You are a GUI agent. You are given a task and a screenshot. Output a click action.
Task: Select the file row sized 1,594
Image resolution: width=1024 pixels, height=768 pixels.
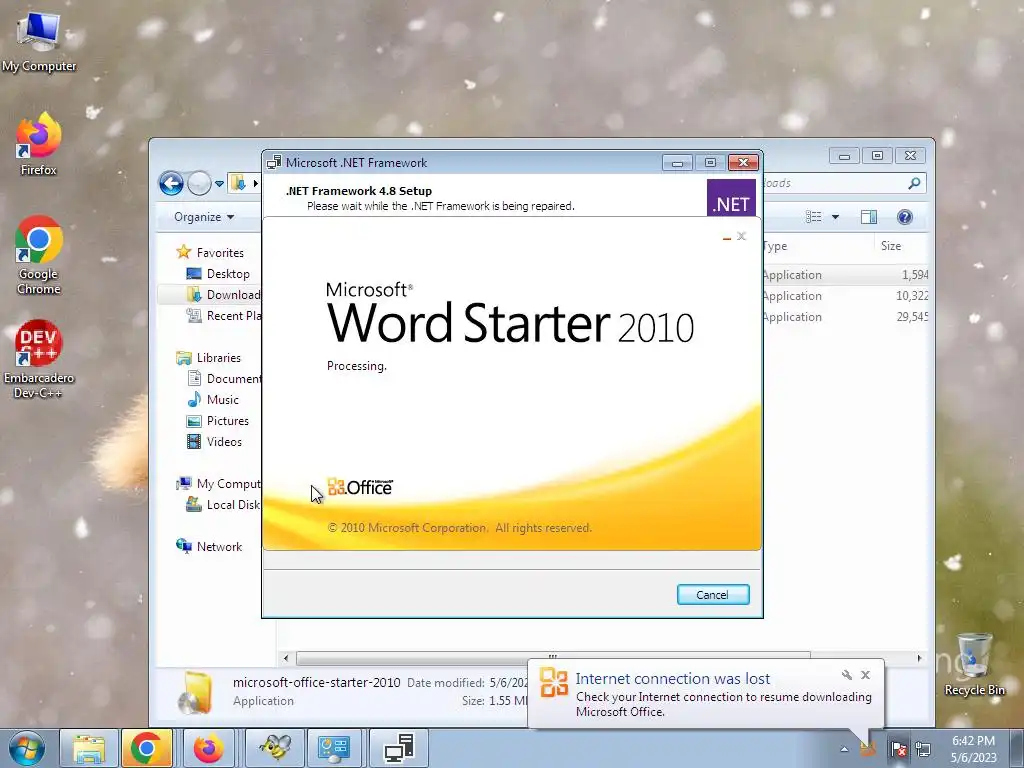pyautogui.click(x=846, y=275)
